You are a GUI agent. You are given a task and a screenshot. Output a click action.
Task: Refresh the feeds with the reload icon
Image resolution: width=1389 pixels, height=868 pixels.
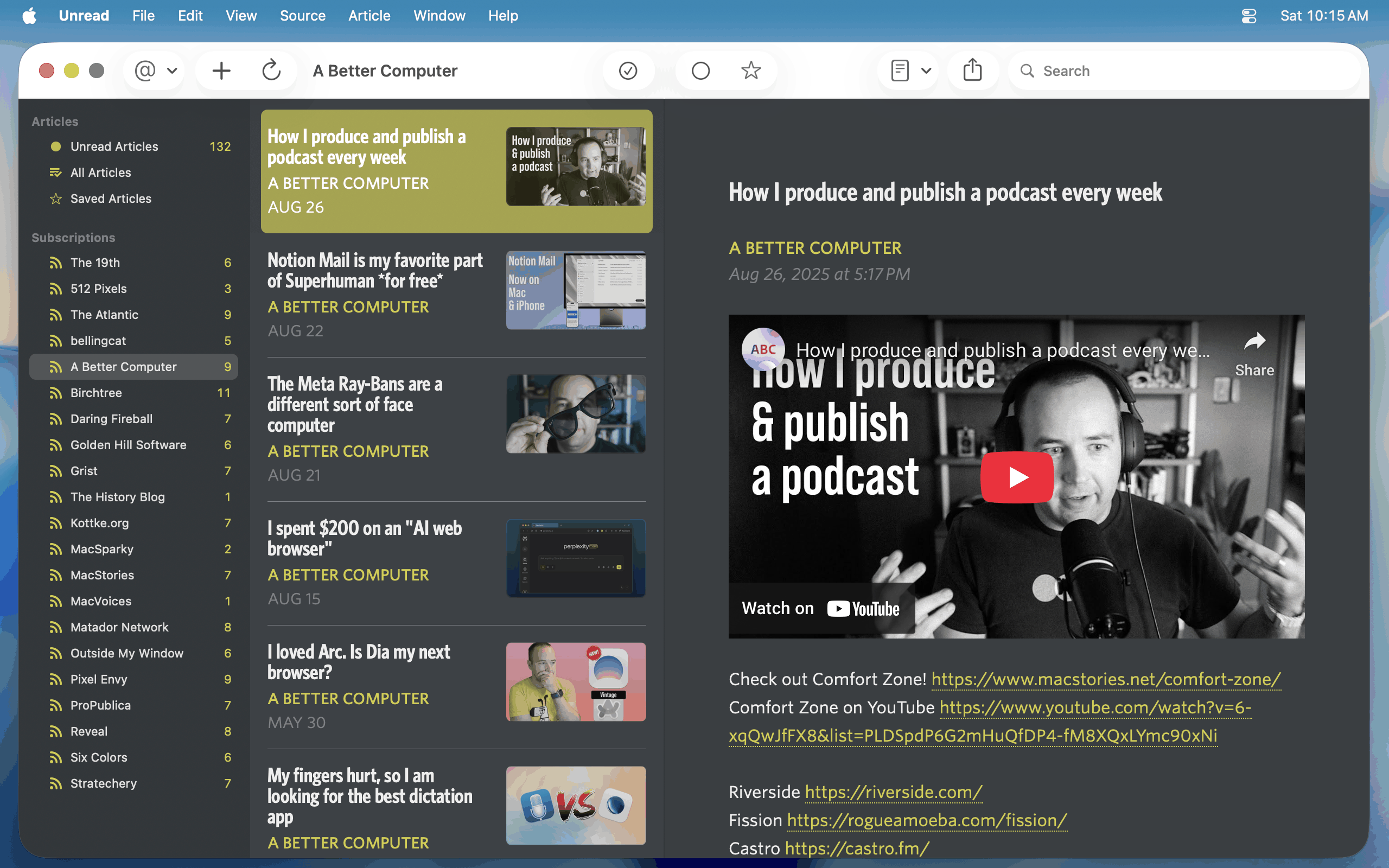tap(271, 71)
